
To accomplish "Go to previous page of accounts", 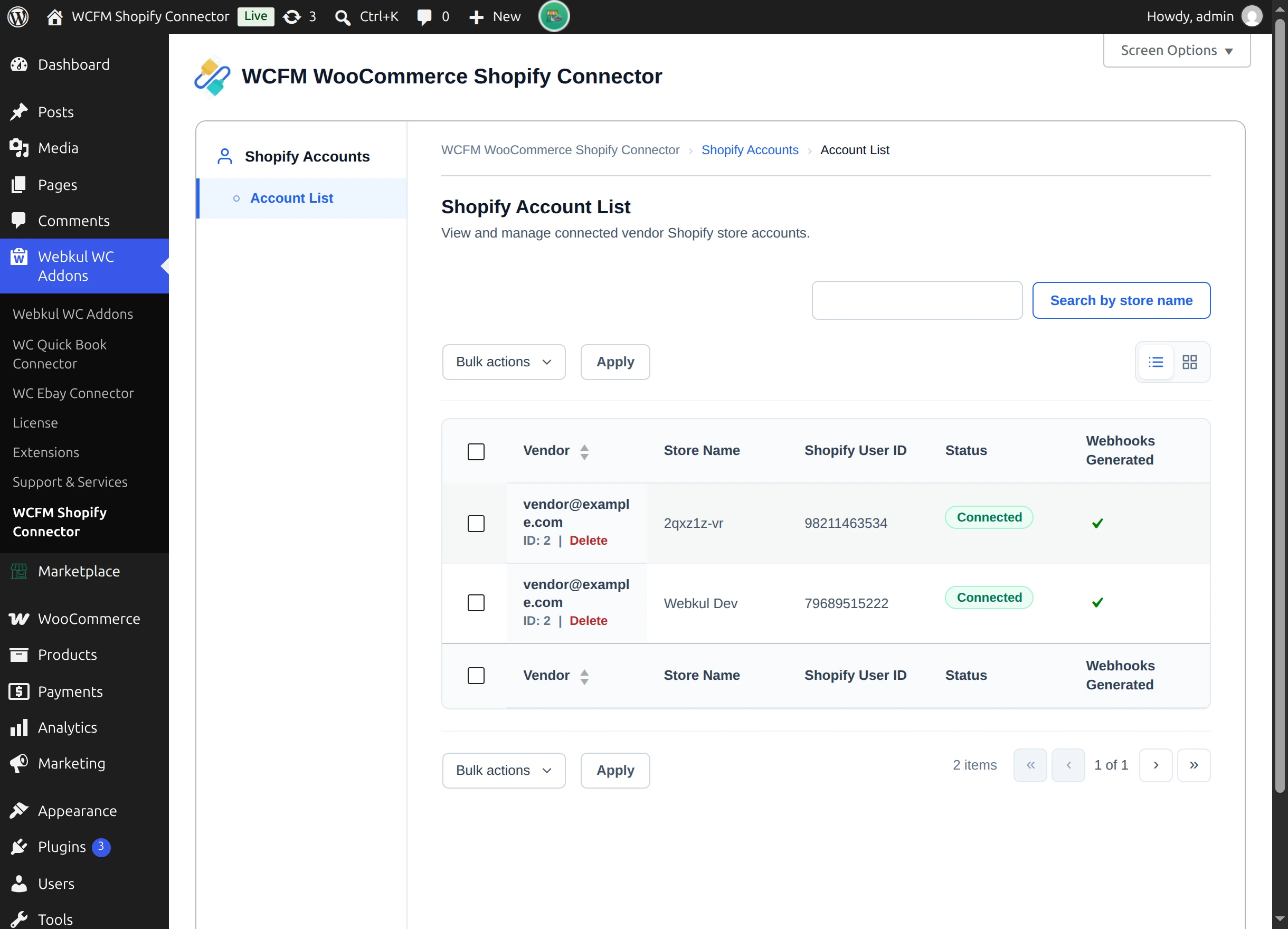I will click(x=1068, y=765).
